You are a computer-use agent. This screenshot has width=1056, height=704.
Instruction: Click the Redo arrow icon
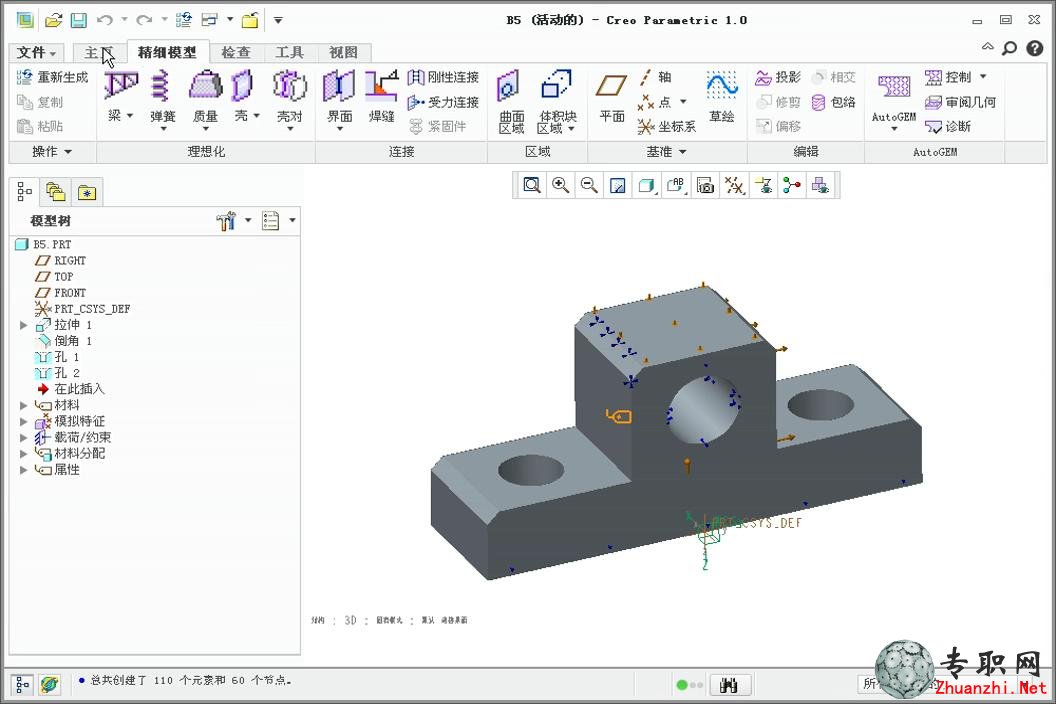coord(144,20)
